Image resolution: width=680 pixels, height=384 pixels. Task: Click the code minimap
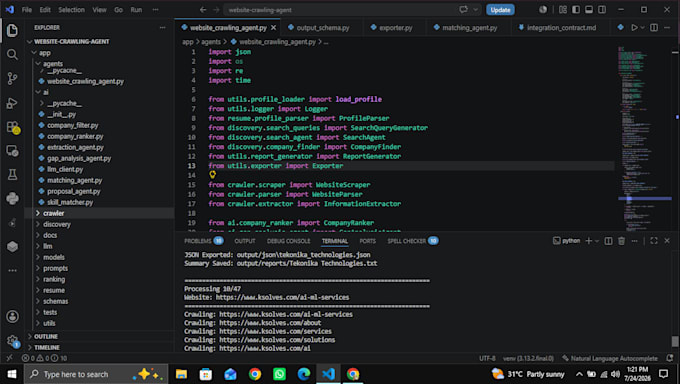[644, 138]
